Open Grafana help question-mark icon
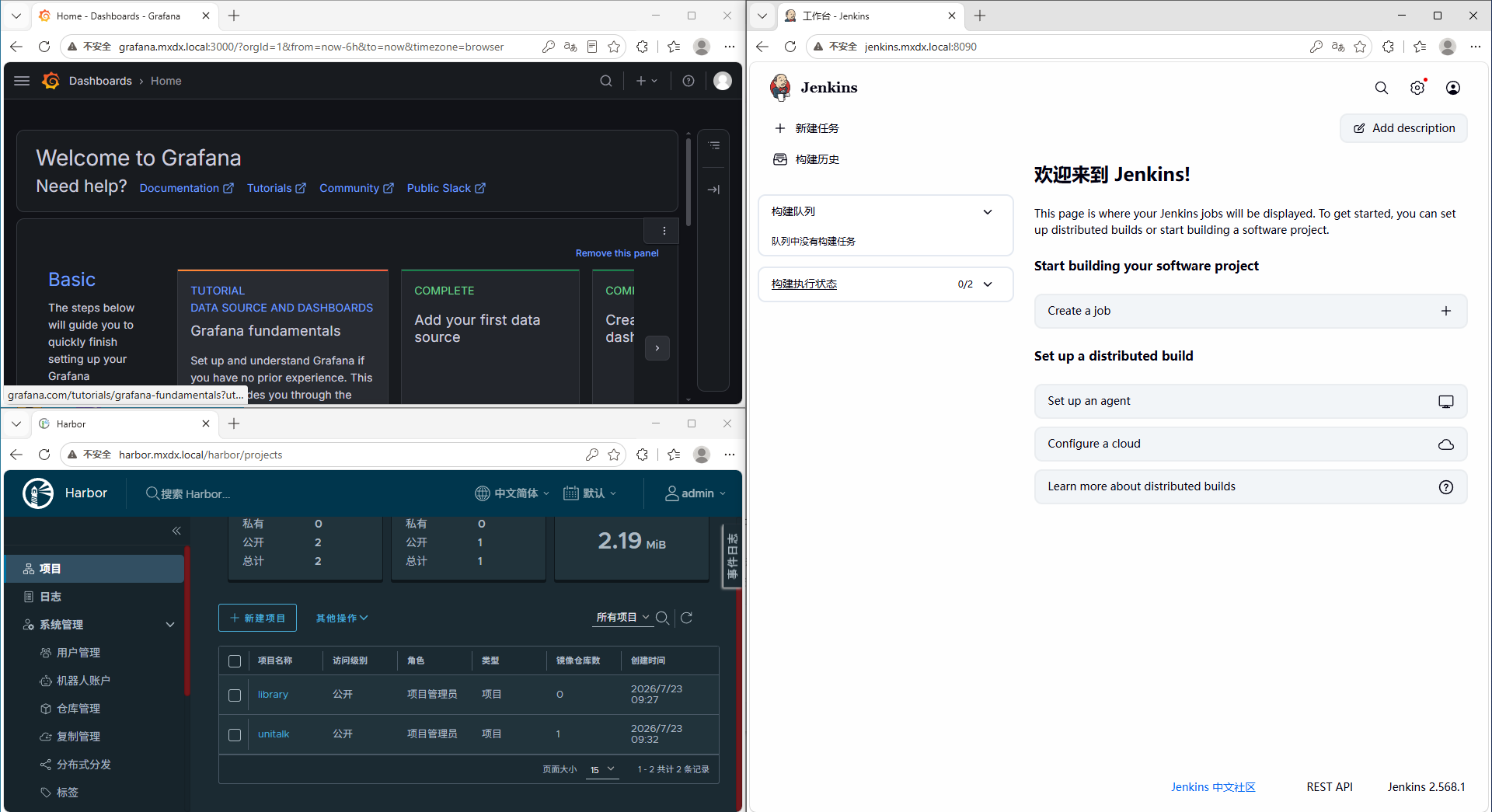The image size is (1492, 812). click(x=688, y=81)
